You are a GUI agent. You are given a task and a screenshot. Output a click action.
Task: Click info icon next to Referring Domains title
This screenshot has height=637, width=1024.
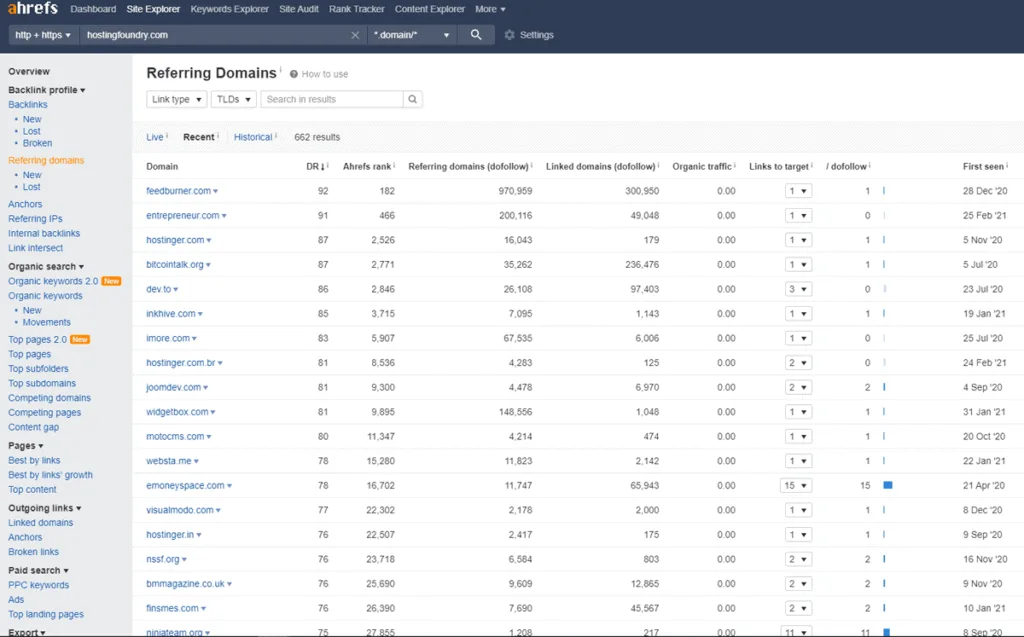281,69
